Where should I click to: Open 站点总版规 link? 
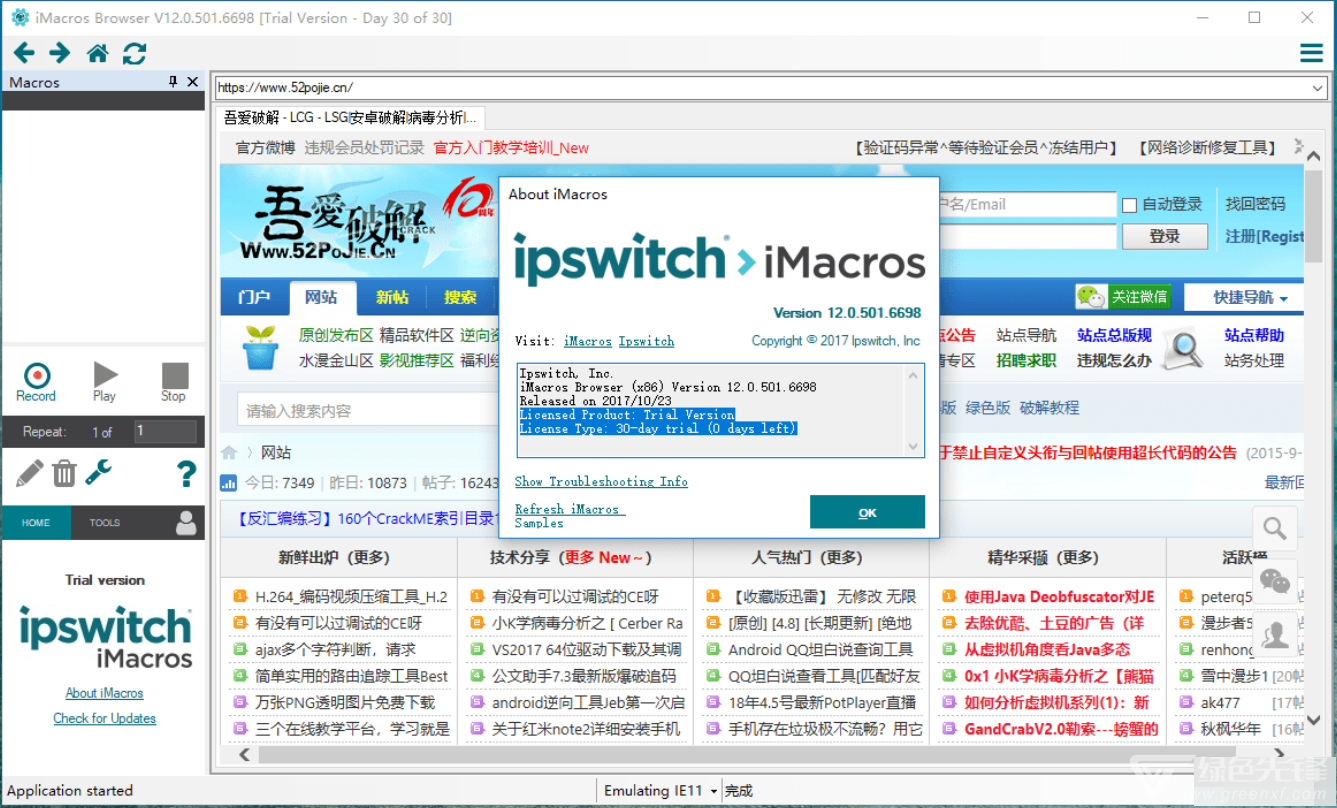1114,335
